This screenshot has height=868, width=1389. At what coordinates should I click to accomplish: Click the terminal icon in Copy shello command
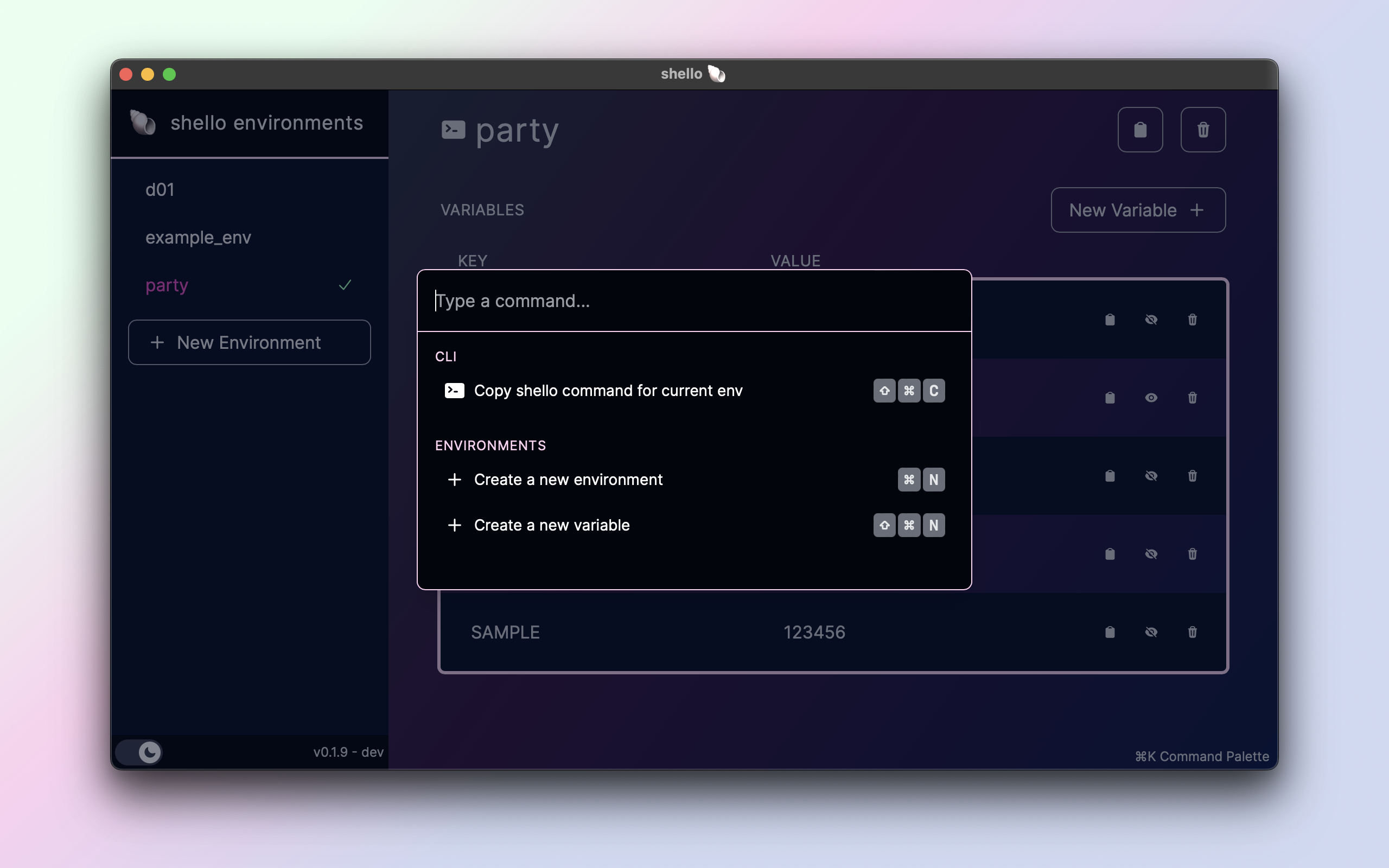455,391
